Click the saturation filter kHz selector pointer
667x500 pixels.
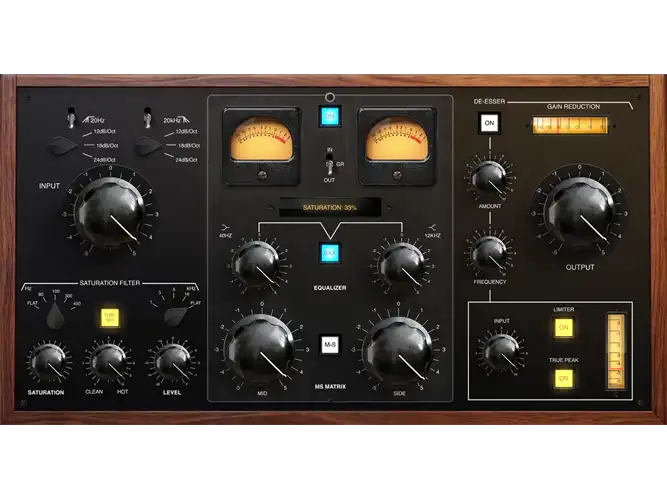[175, 316]
